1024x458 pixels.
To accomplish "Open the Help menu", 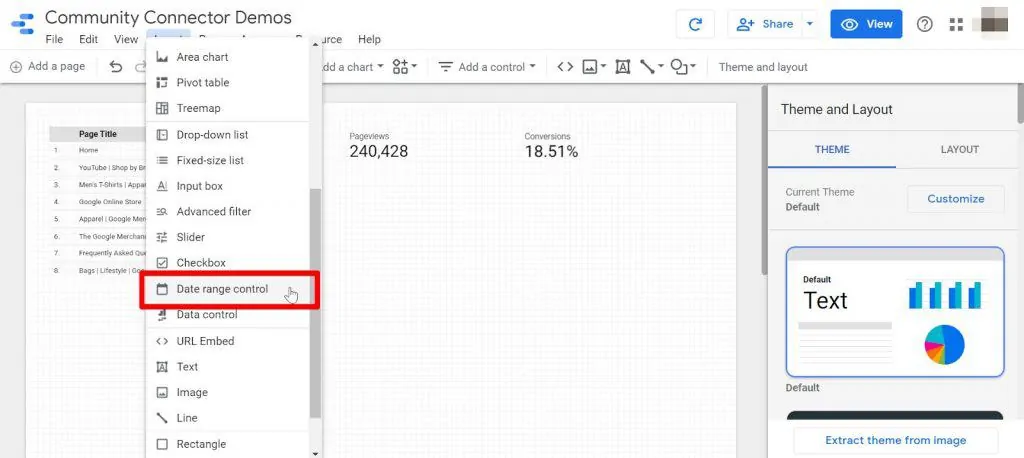I will point(369,39).
